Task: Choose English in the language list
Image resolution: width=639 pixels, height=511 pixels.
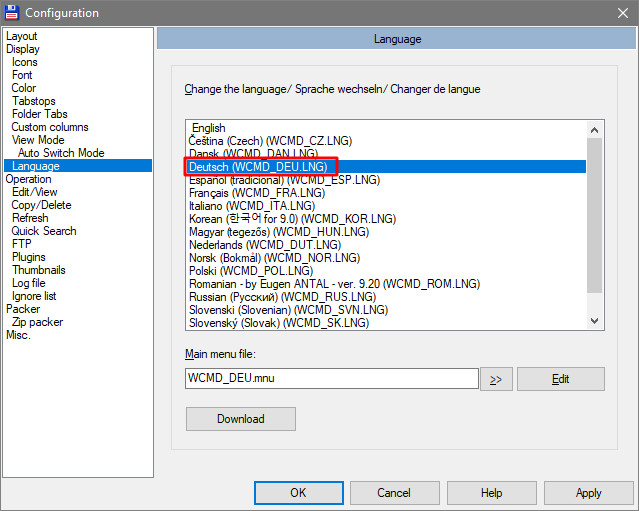Action: coord(386,128)
